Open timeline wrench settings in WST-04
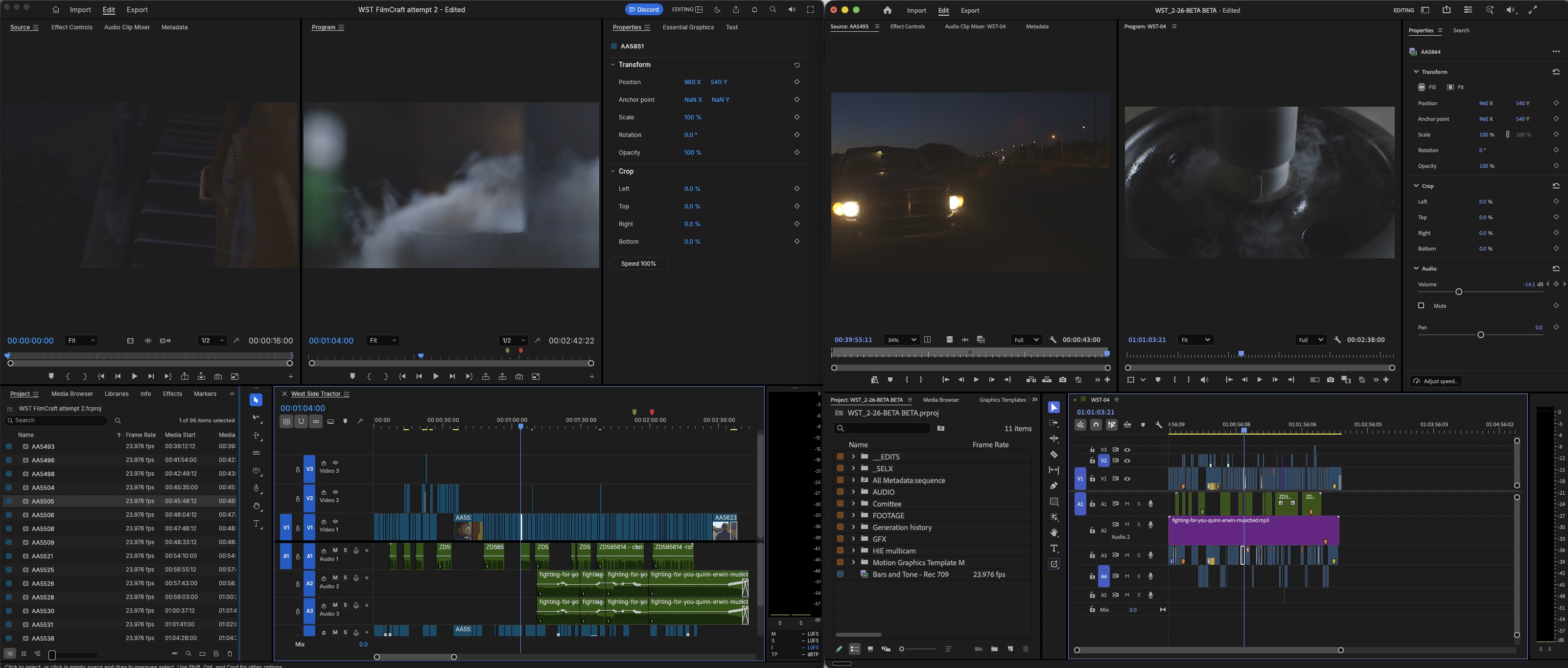 (x=1158, y=425)
